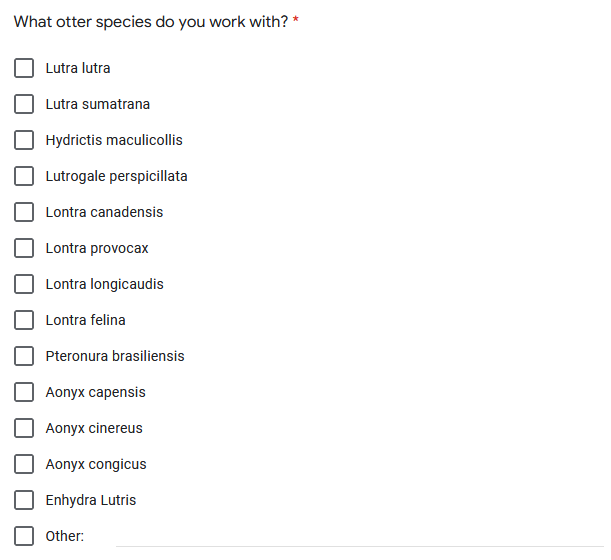The image size is (611, 560).
Task: Mark the Lontra provocax checkbox
Action: pos(24,249)
